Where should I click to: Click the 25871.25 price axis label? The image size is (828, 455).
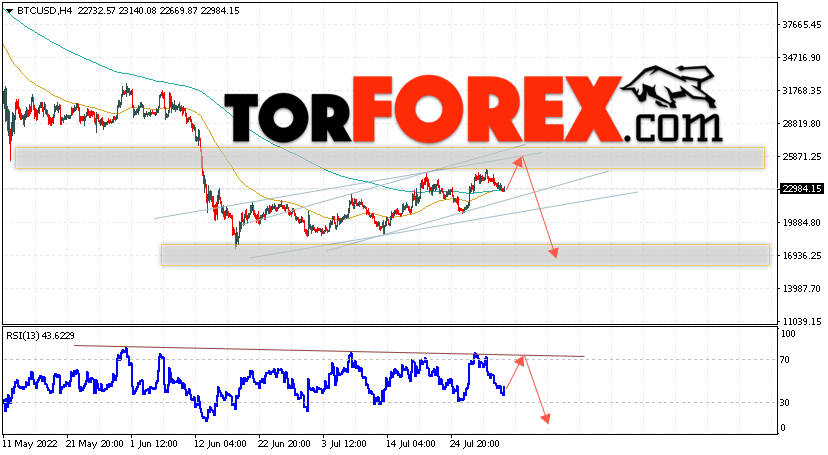click(x=802, y=157)
